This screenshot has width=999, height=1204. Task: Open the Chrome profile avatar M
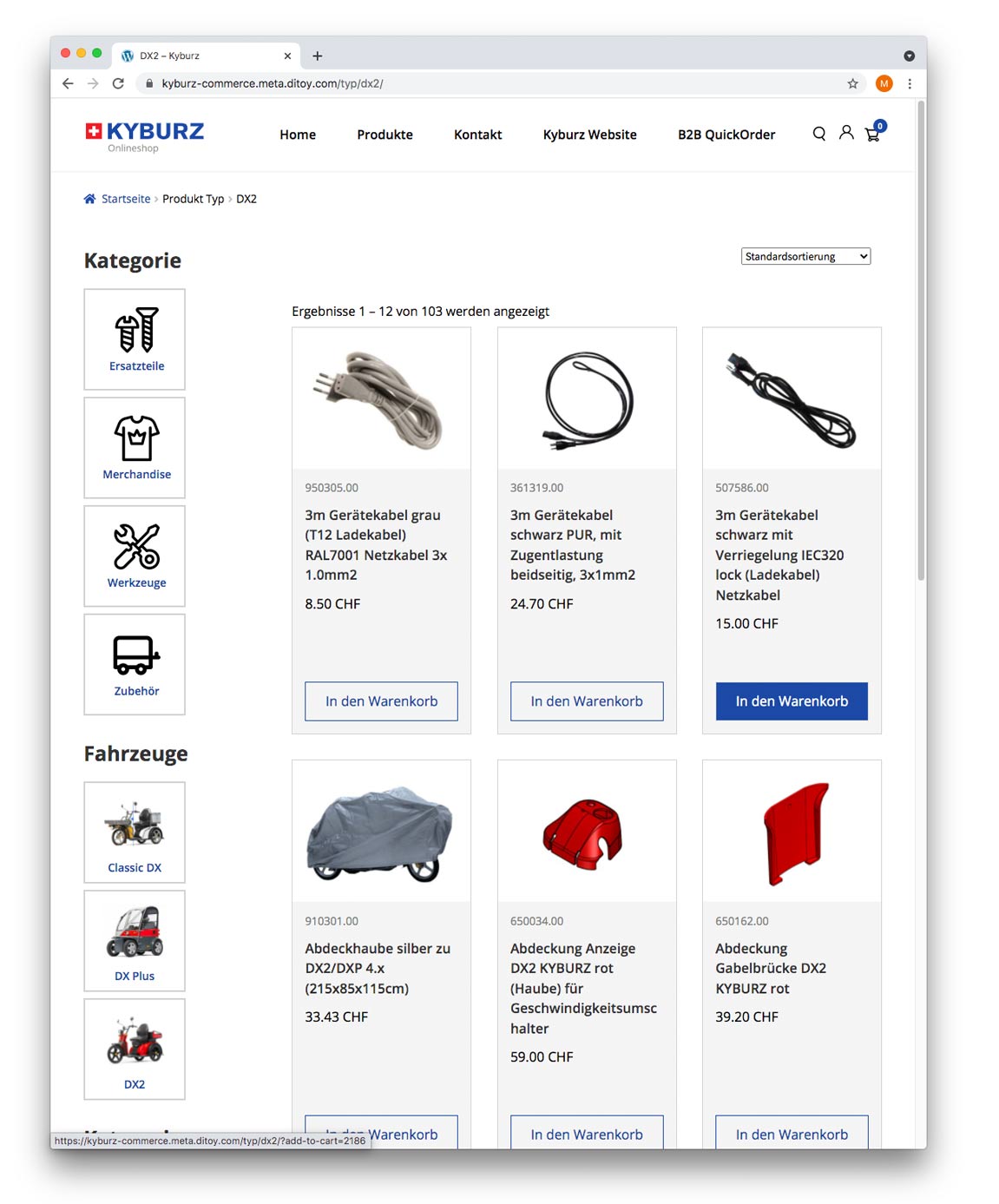884,83
